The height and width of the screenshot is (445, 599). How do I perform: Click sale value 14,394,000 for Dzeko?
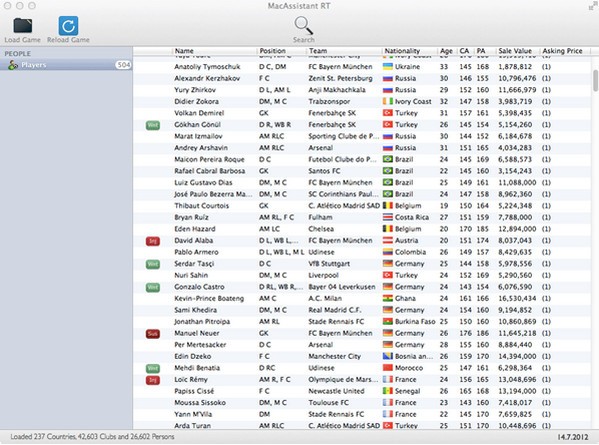pyautogui.click(x=517, y=356)
